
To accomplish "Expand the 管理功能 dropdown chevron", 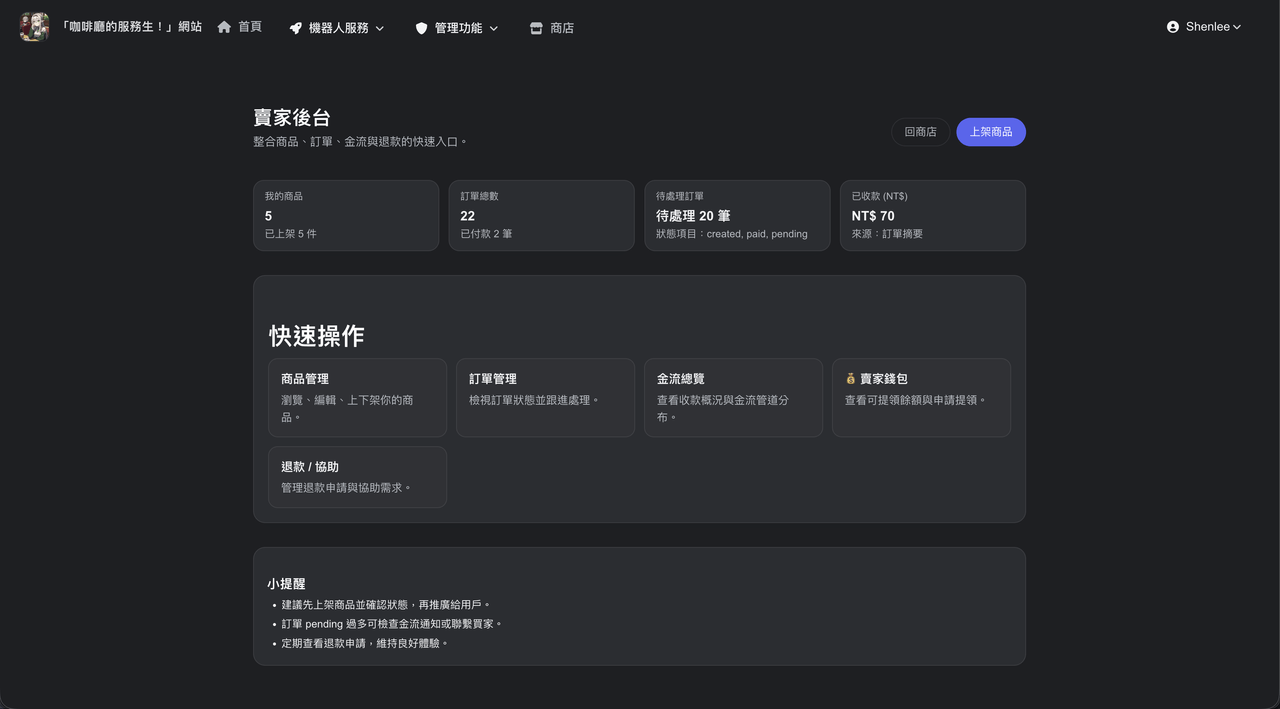I will pos(494,29).
